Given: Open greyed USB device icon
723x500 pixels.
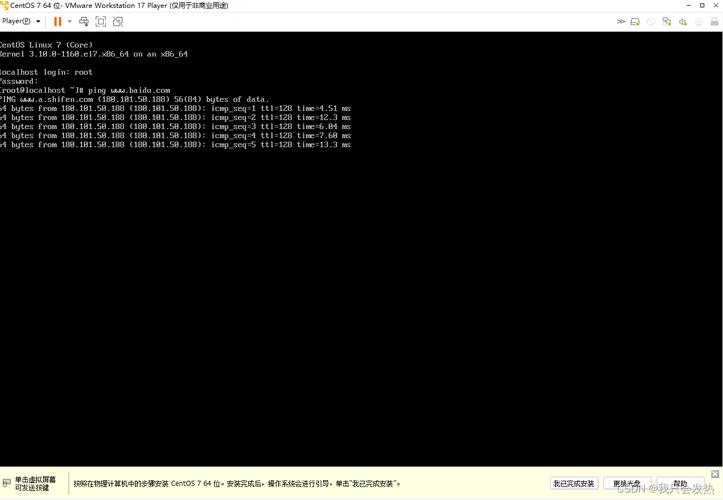Looking at the screenshot, I should click(x=699, y=22).
